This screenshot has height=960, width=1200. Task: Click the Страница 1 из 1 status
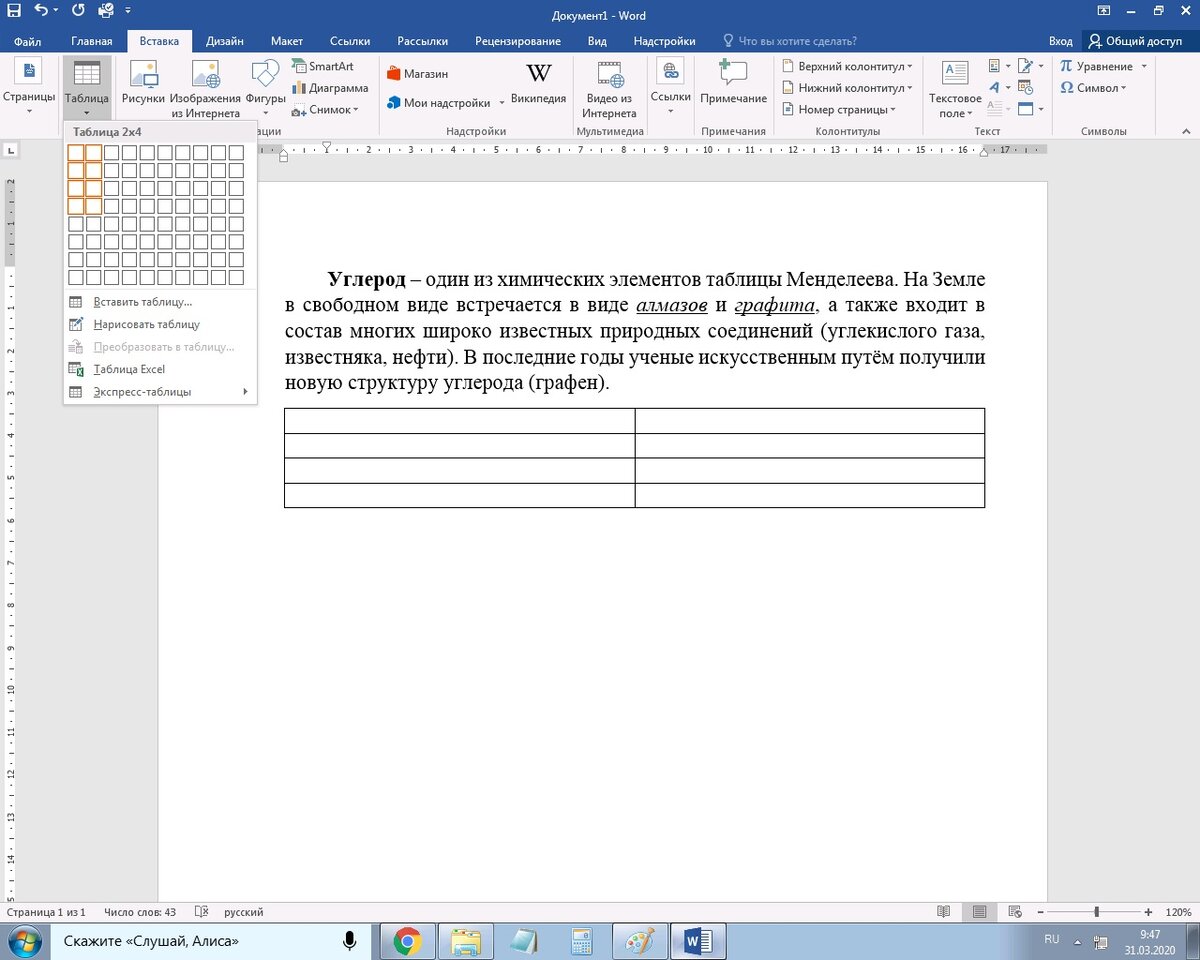click(x=46, y=912)
